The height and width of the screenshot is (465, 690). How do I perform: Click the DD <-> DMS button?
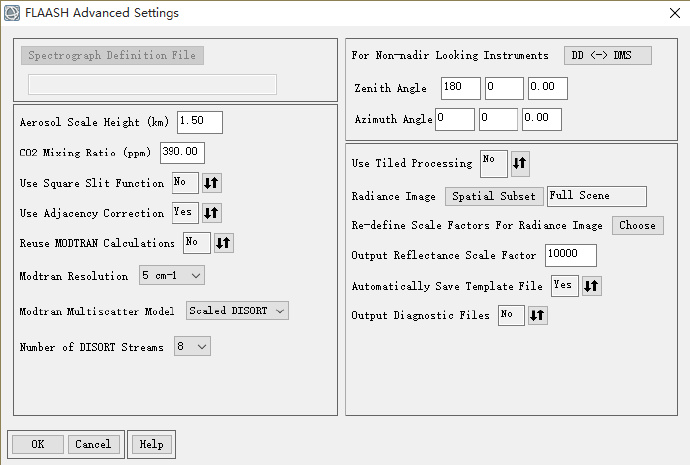pyautogui.click(x=607, y=55)
